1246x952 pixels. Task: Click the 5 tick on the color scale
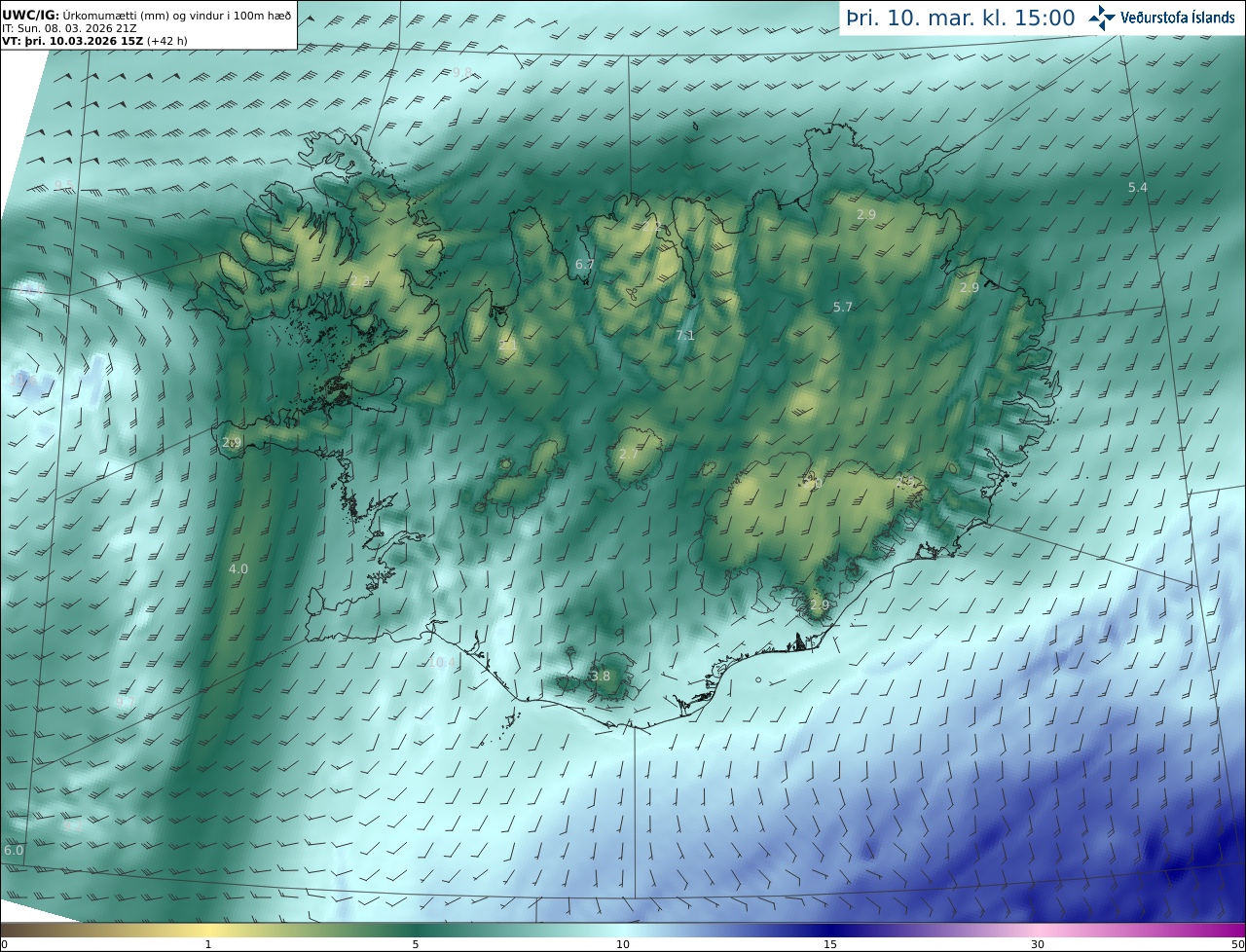click(416, 944)
